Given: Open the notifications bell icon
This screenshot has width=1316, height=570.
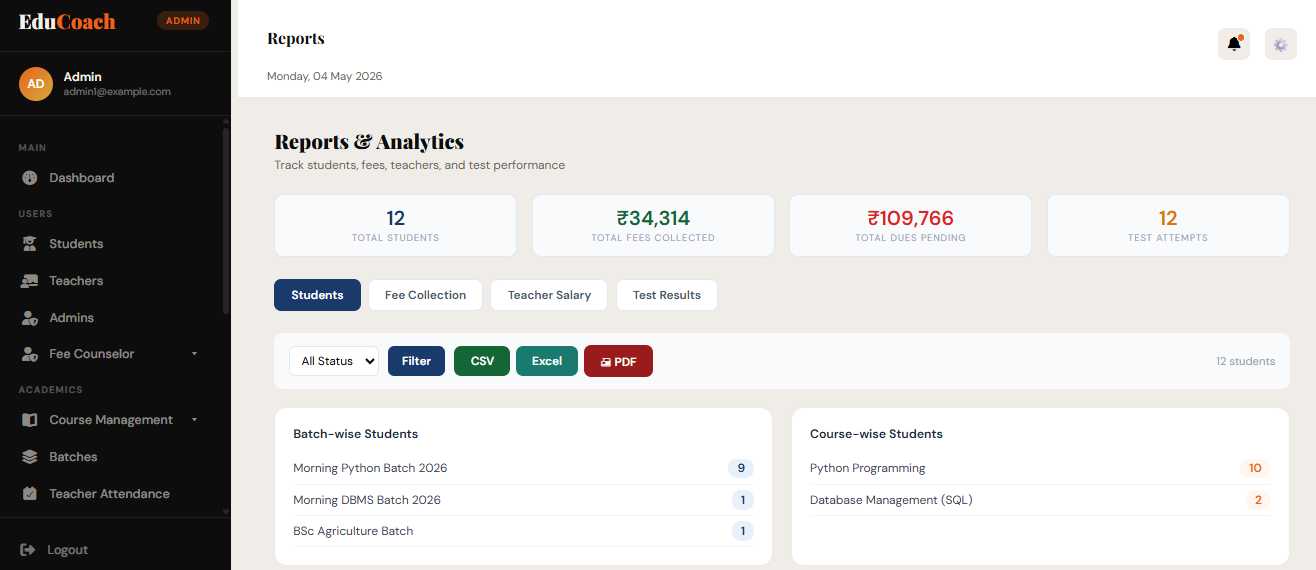Looking at the screenshot, I should 1234,44.
